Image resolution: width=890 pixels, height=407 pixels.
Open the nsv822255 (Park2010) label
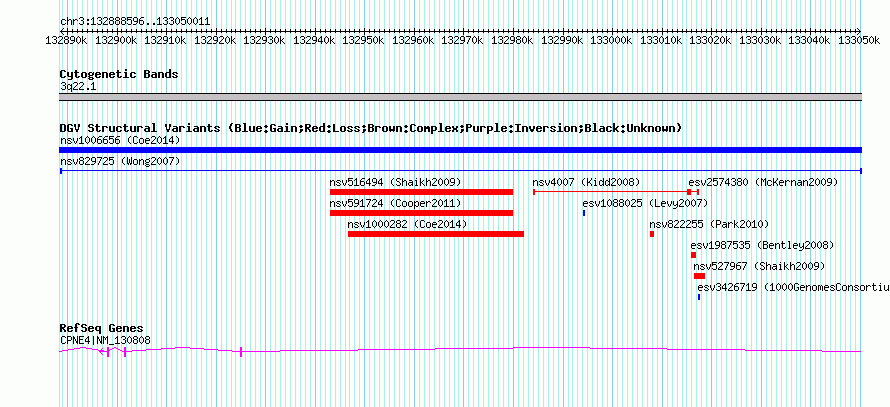tap(709, 224)
